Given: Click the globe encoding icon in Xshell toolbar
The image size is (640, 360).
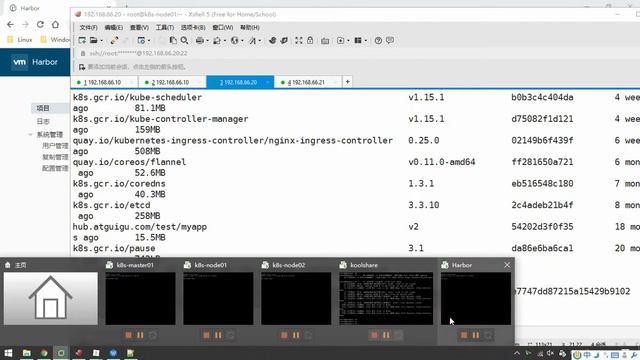Looking at the screenshot, I should (234, 40).
